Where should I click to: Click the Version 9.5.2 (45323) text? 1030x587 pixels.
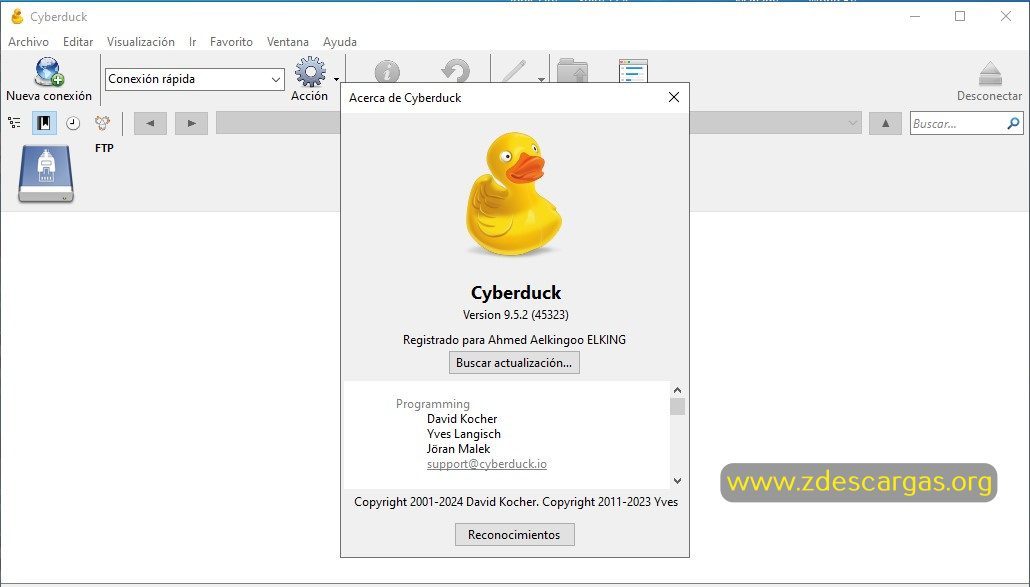[x=516, y=315]
